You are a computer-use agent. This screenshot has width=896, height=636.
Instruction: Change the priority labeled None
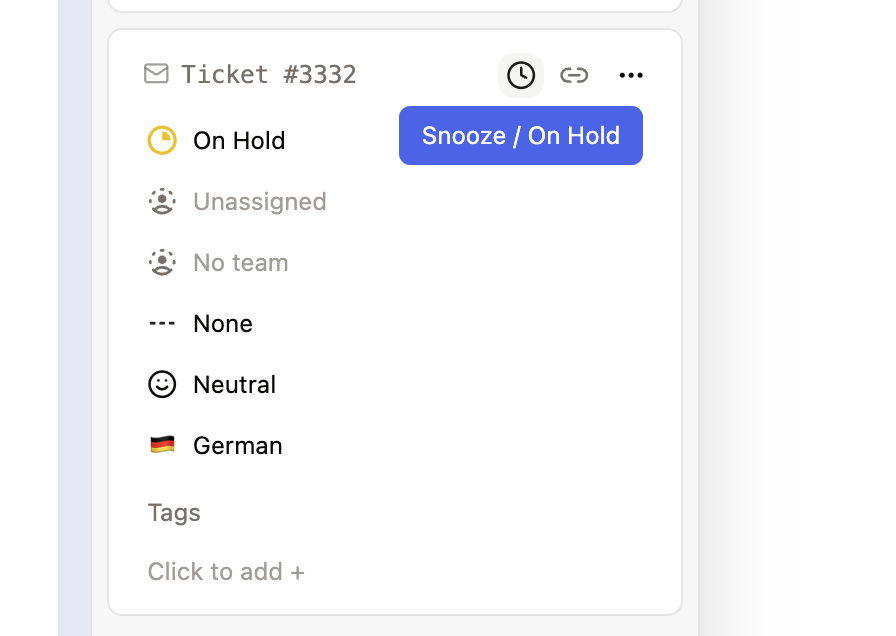223,324
